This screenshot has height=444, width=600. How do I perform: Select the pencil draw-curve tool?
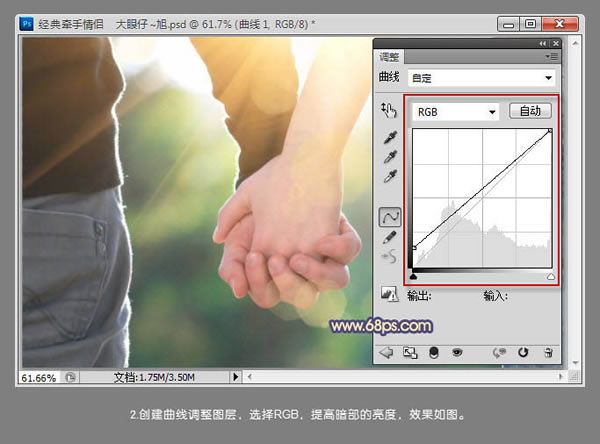(x=390, y=237)
